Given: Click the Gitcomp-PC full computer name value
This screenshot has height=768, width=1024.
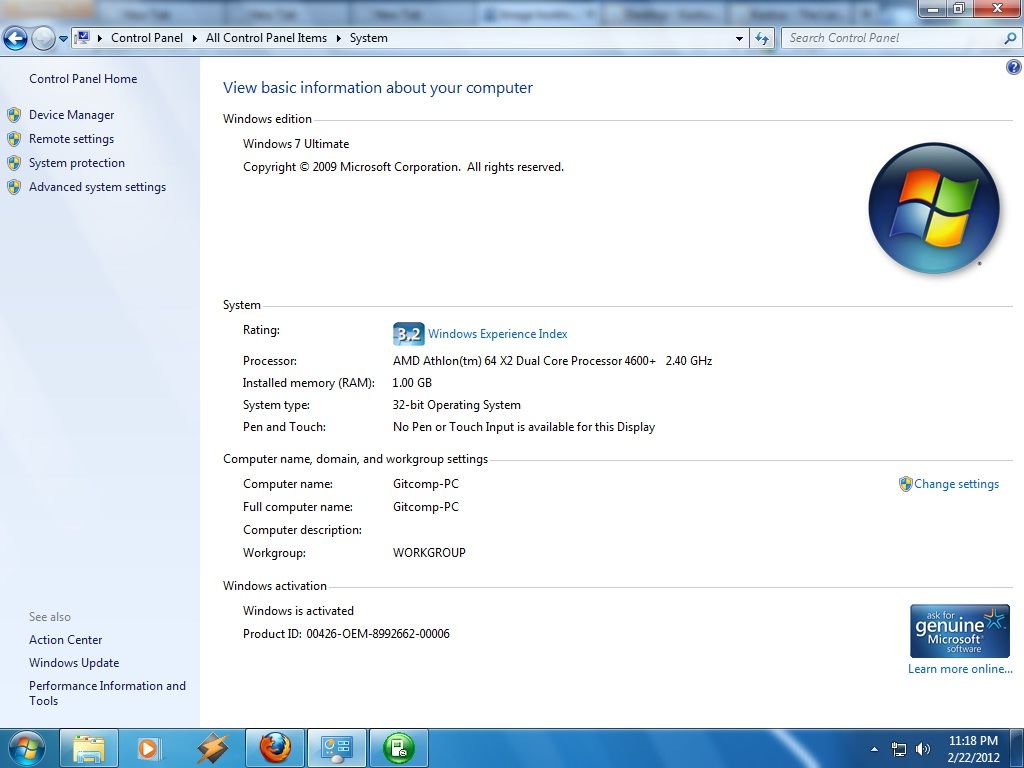Looking at the screenshot, I should (x=426, y=507).
